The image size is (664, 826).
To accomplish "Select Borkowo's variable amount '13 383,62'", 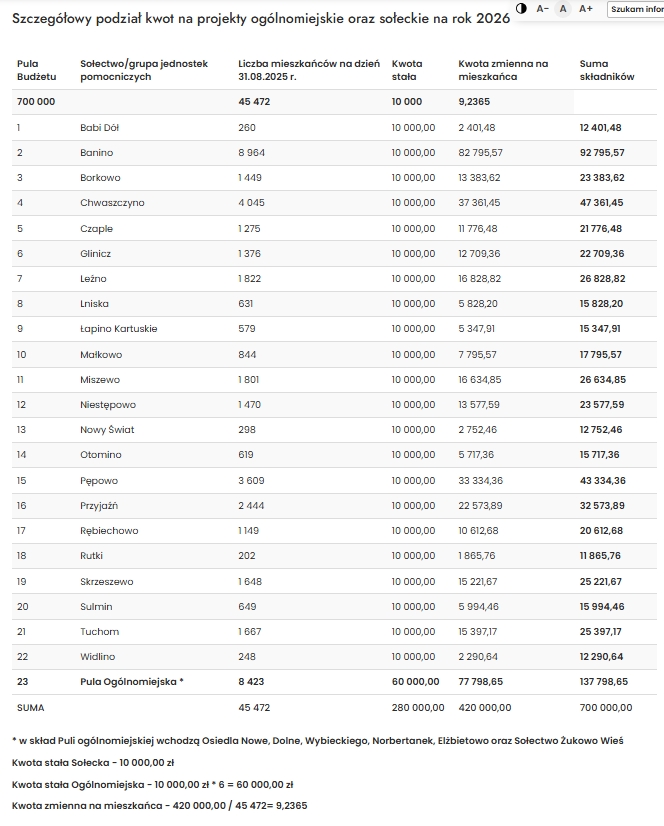I will [x=479, y=178].
